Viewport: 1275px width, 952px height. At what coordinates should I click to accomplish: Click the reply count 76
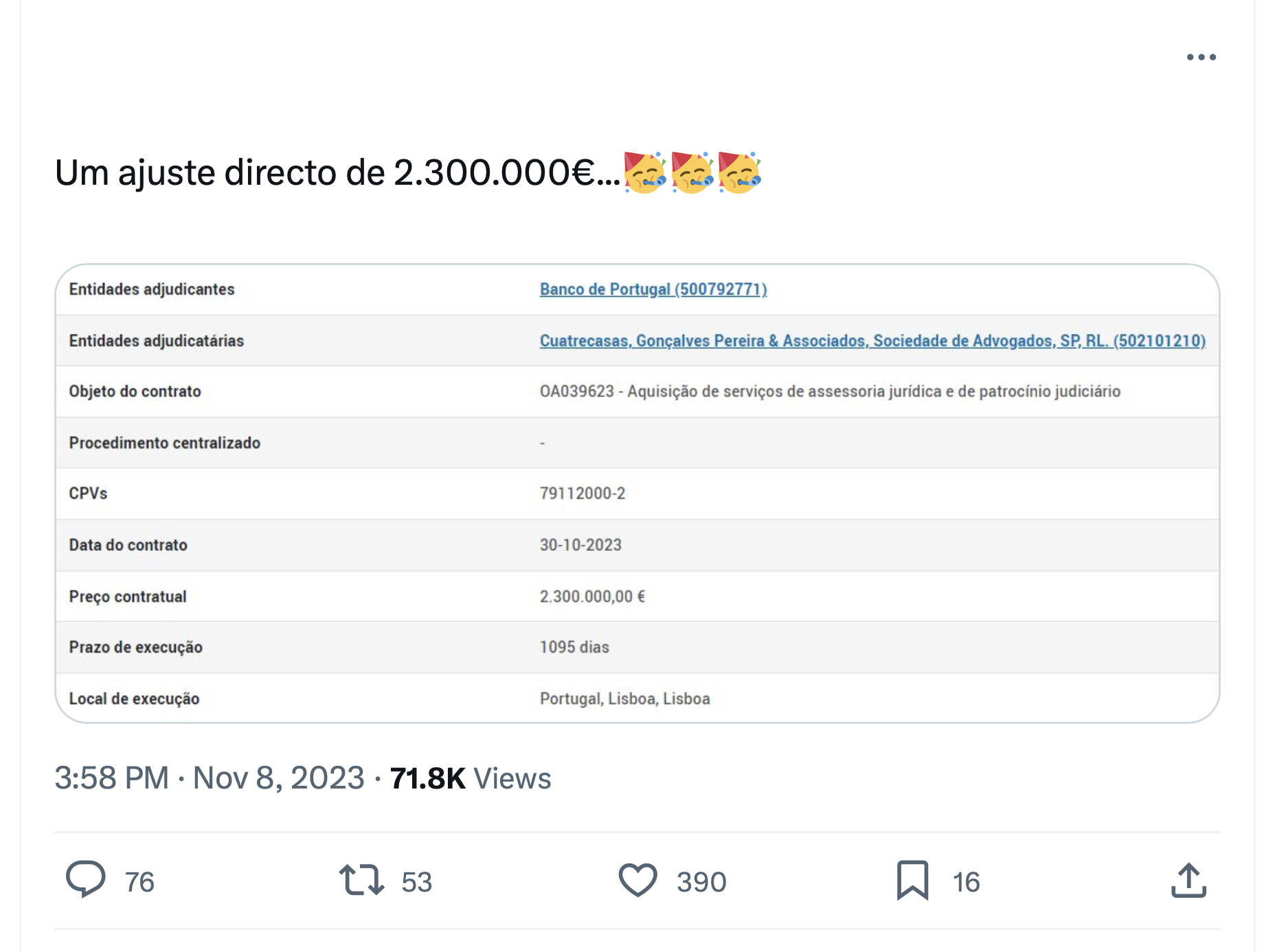(x=139, y=882)
